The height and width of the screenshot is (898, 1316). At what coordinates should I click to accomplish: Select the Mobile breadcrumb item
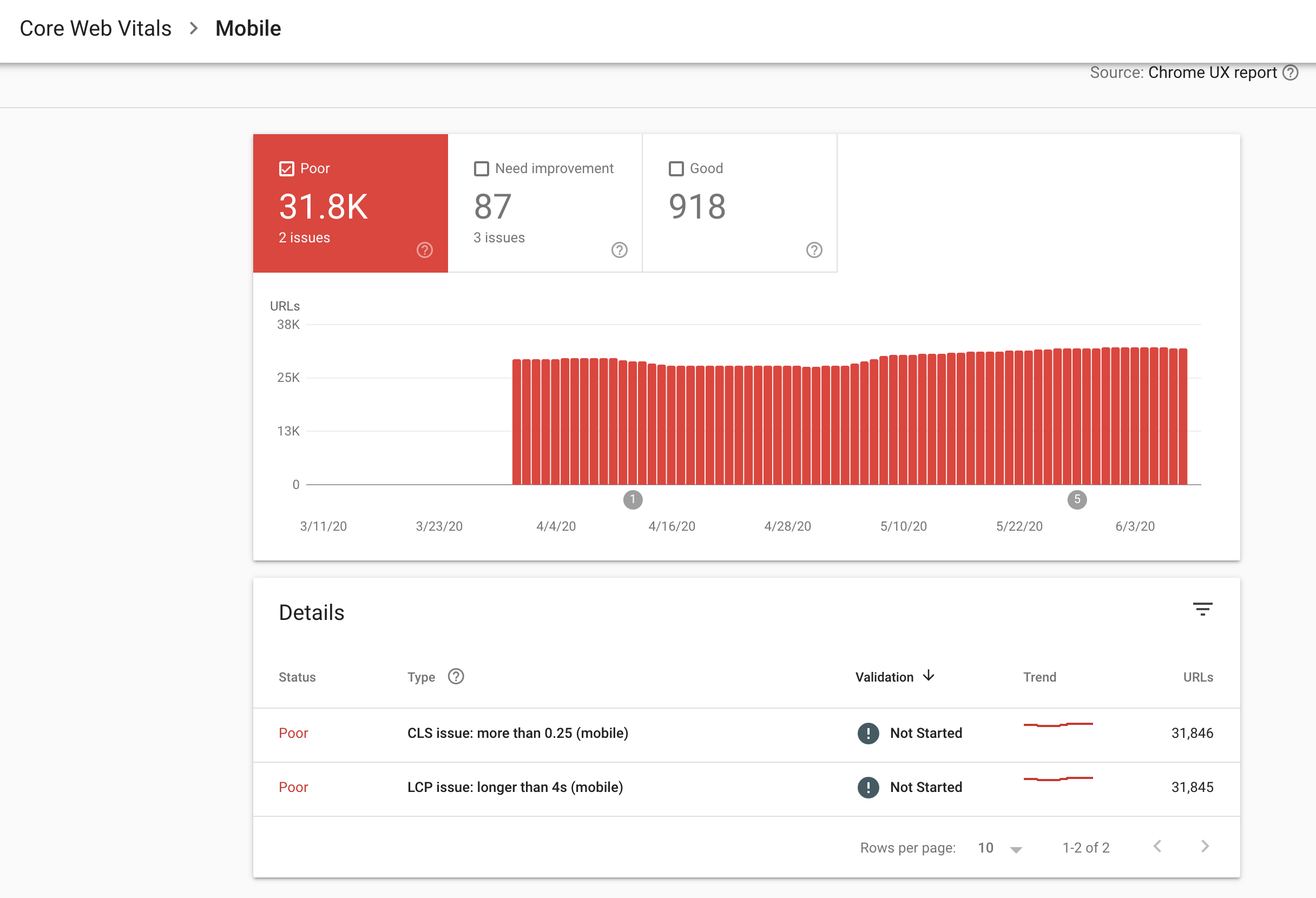pyautogui.click(x=247, y=28)
